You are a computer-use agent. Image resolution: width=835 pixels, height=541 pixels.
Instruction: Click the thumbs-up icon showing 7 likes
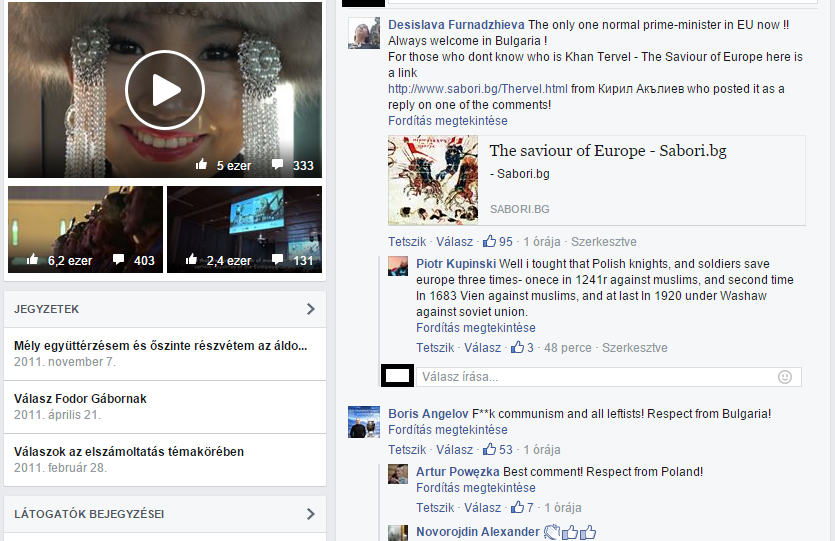[518, 507]
